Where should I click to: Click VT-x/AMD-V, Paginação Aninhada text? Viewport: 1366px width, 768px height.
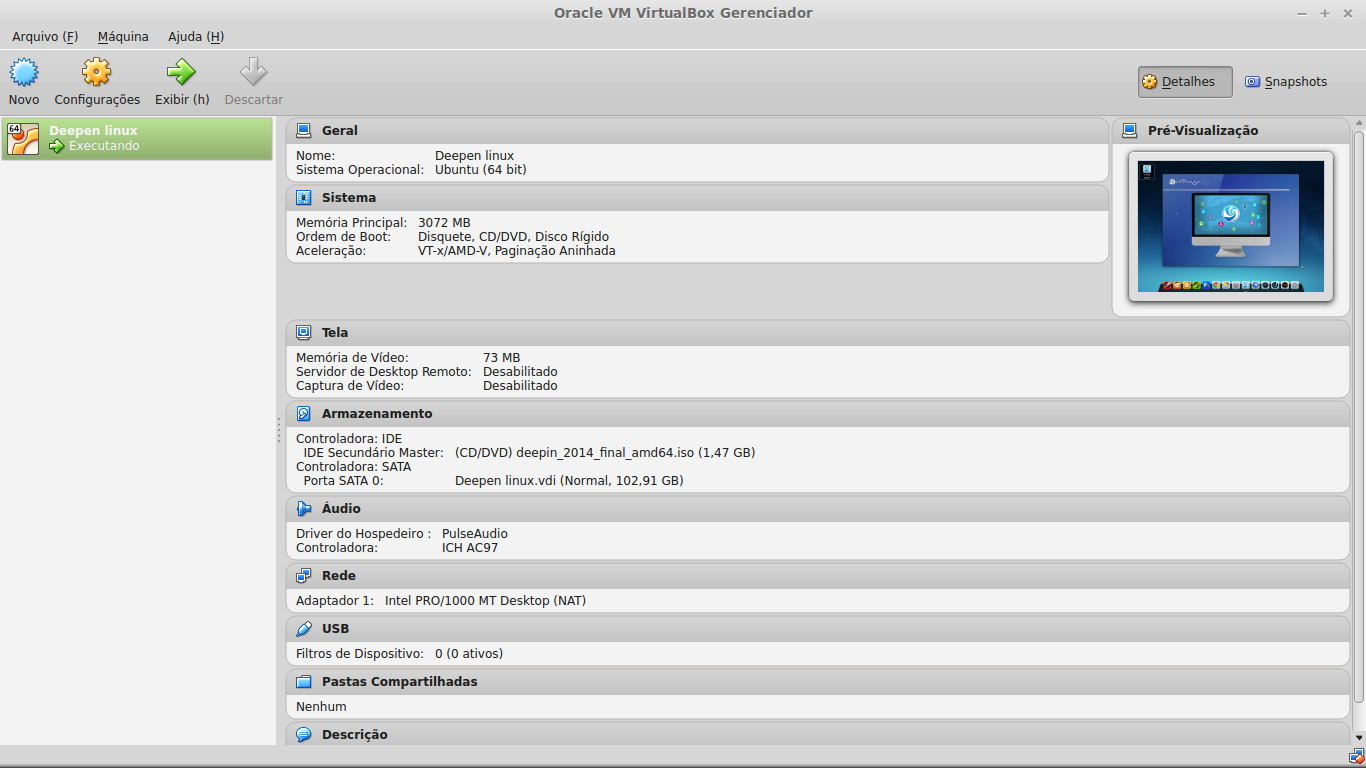517,251
